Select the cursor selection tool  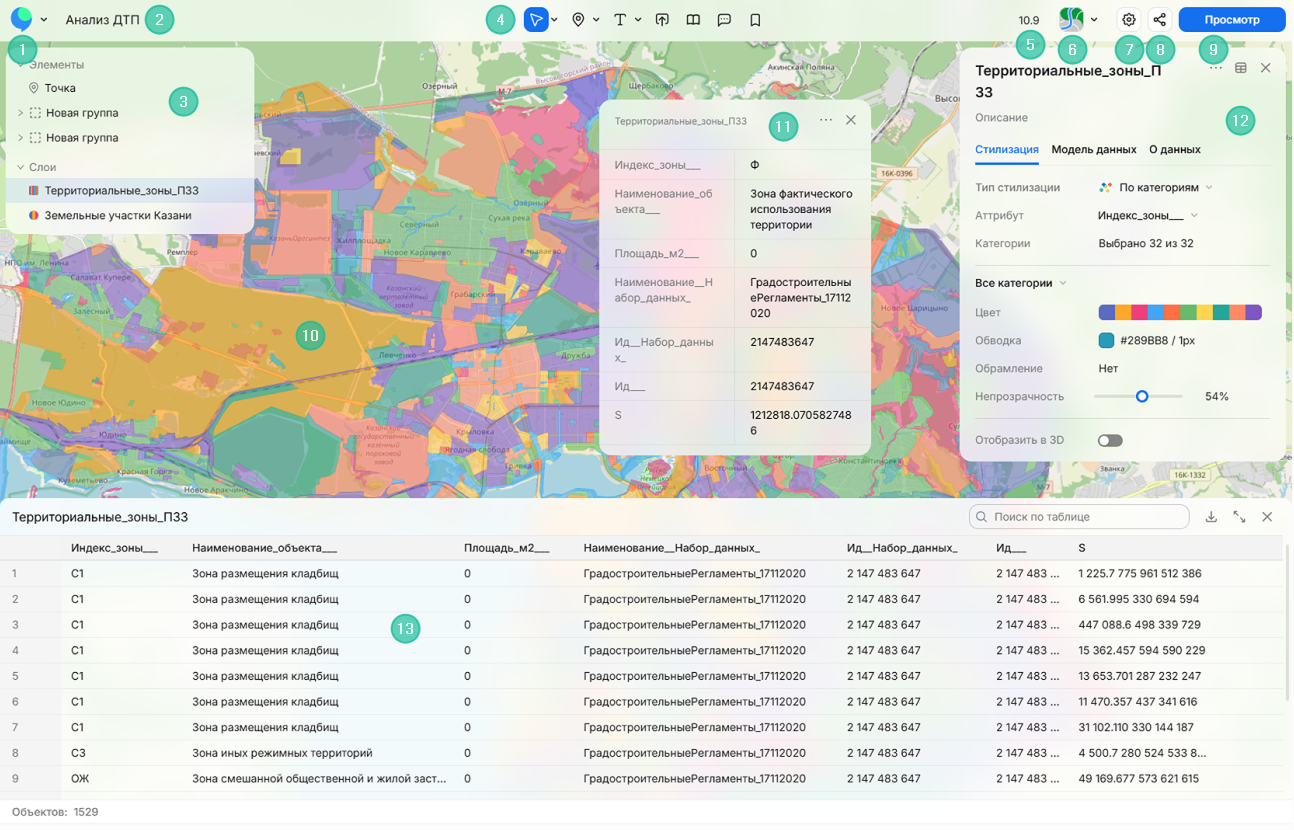(536, 20)
